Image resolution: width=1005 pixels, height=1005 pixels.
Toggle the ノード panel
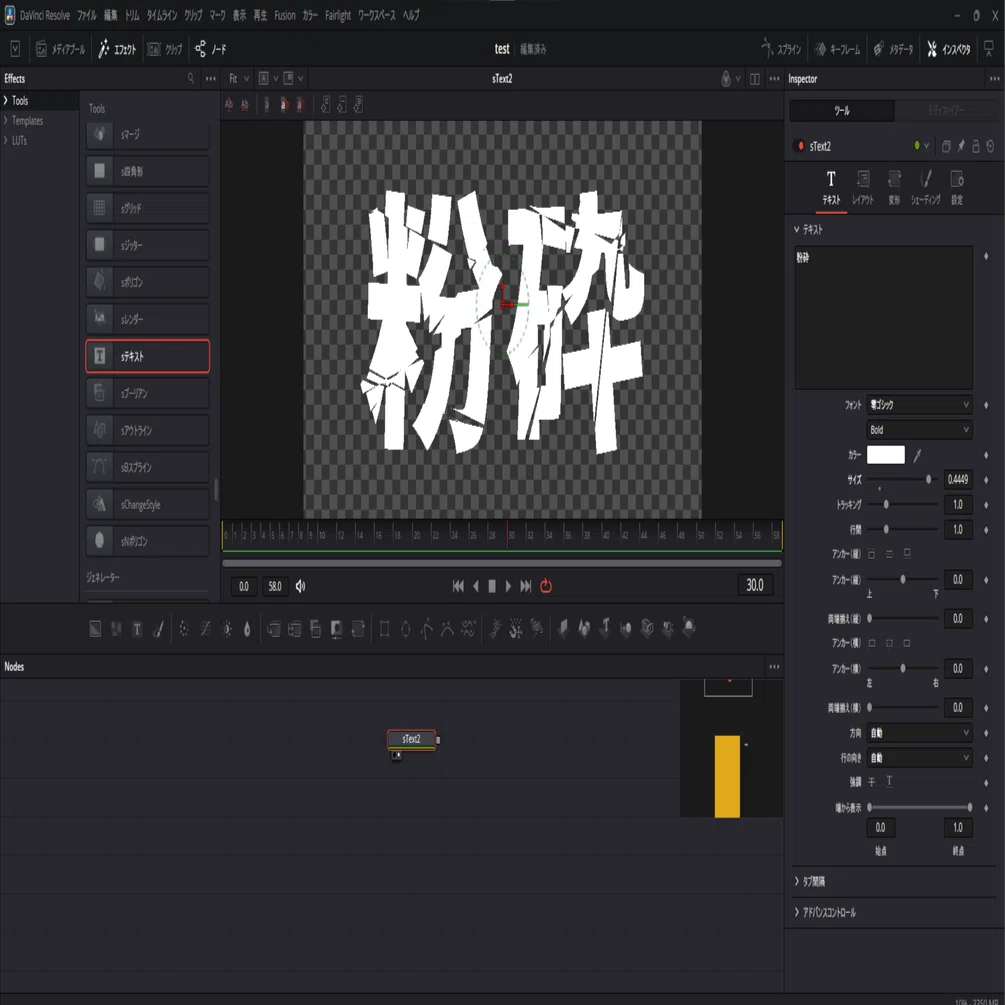[210, 49]
